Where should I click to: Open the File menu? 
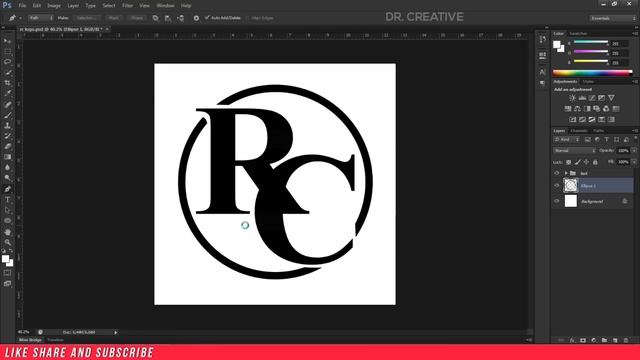point(22,6)
